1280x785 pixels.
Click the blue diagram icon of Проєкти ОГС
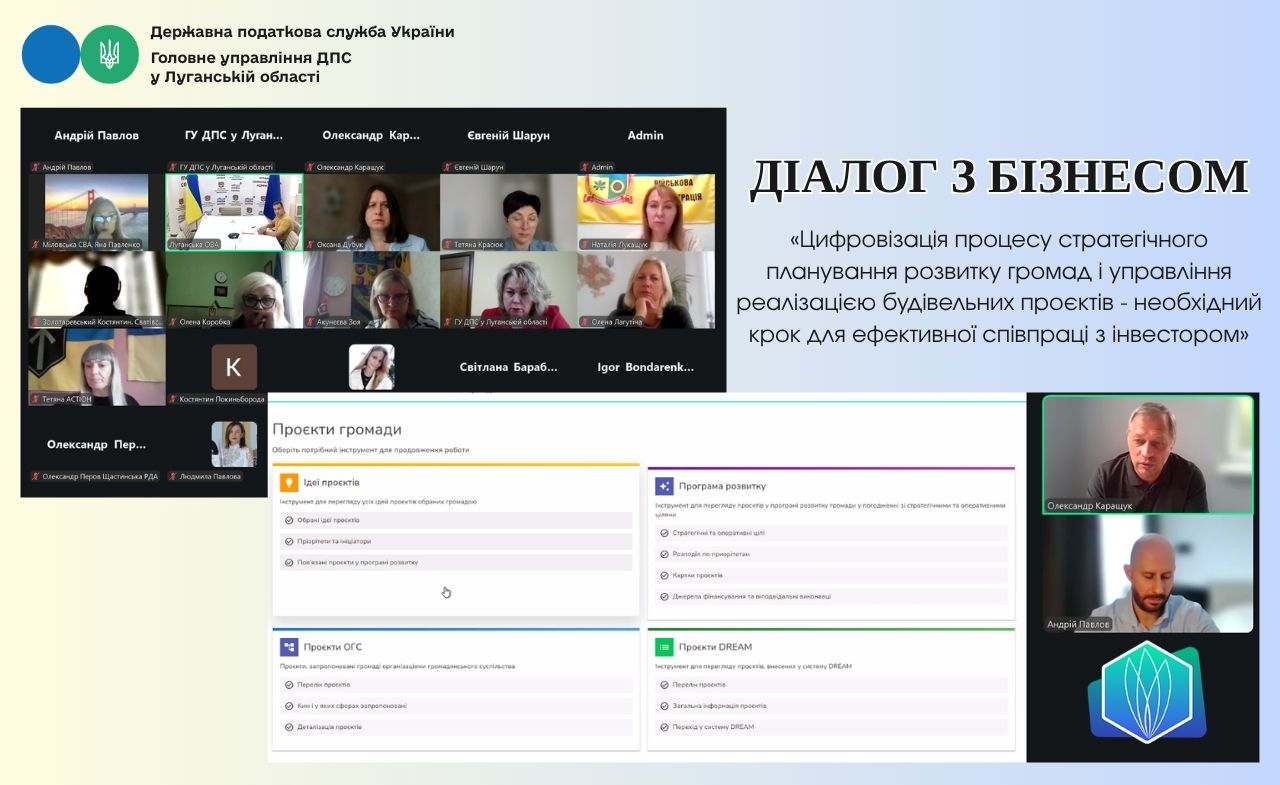click(289, 647)
